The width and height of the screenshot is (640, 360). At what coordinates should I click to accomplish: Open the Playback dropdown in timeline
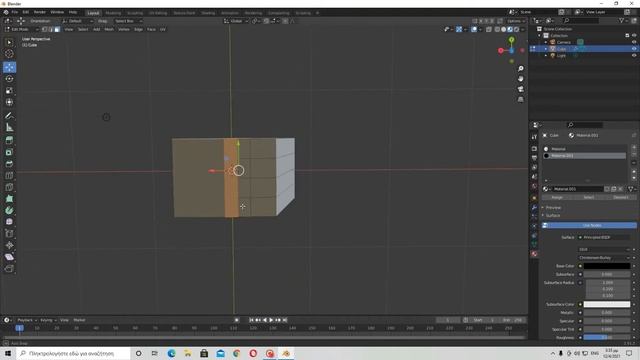(27, 320)
